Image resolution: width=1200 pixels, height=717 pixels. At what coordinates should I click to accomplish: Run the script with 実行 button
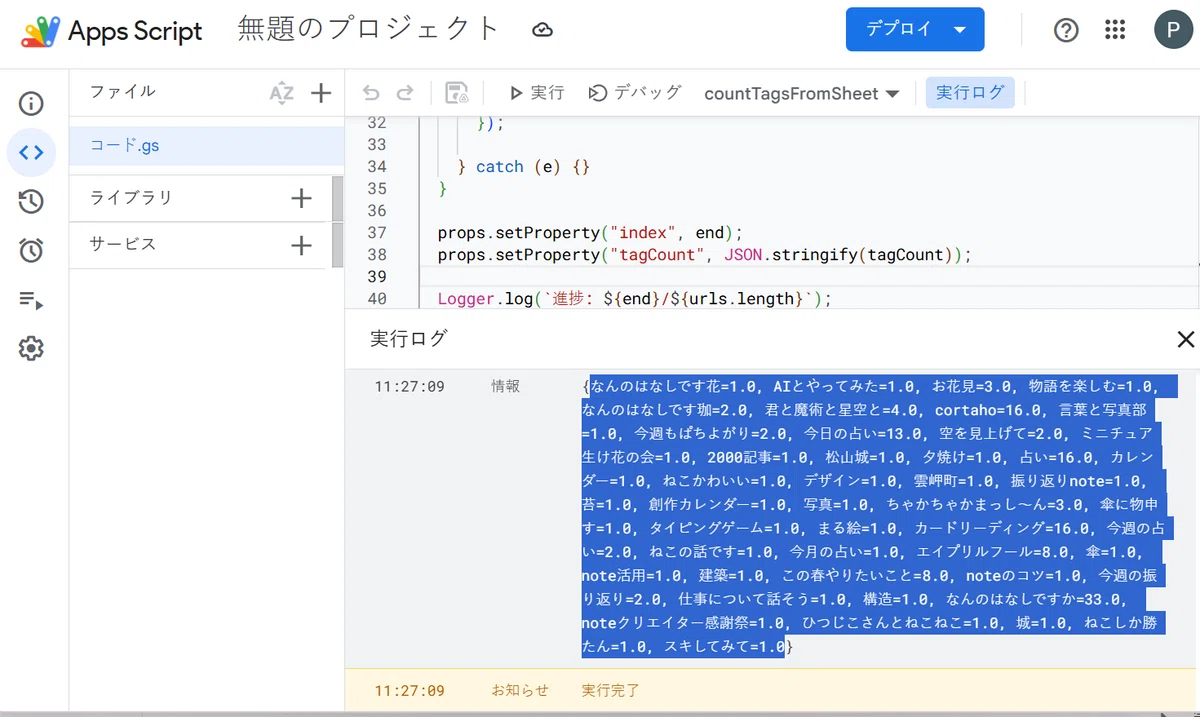coord(537,93)
